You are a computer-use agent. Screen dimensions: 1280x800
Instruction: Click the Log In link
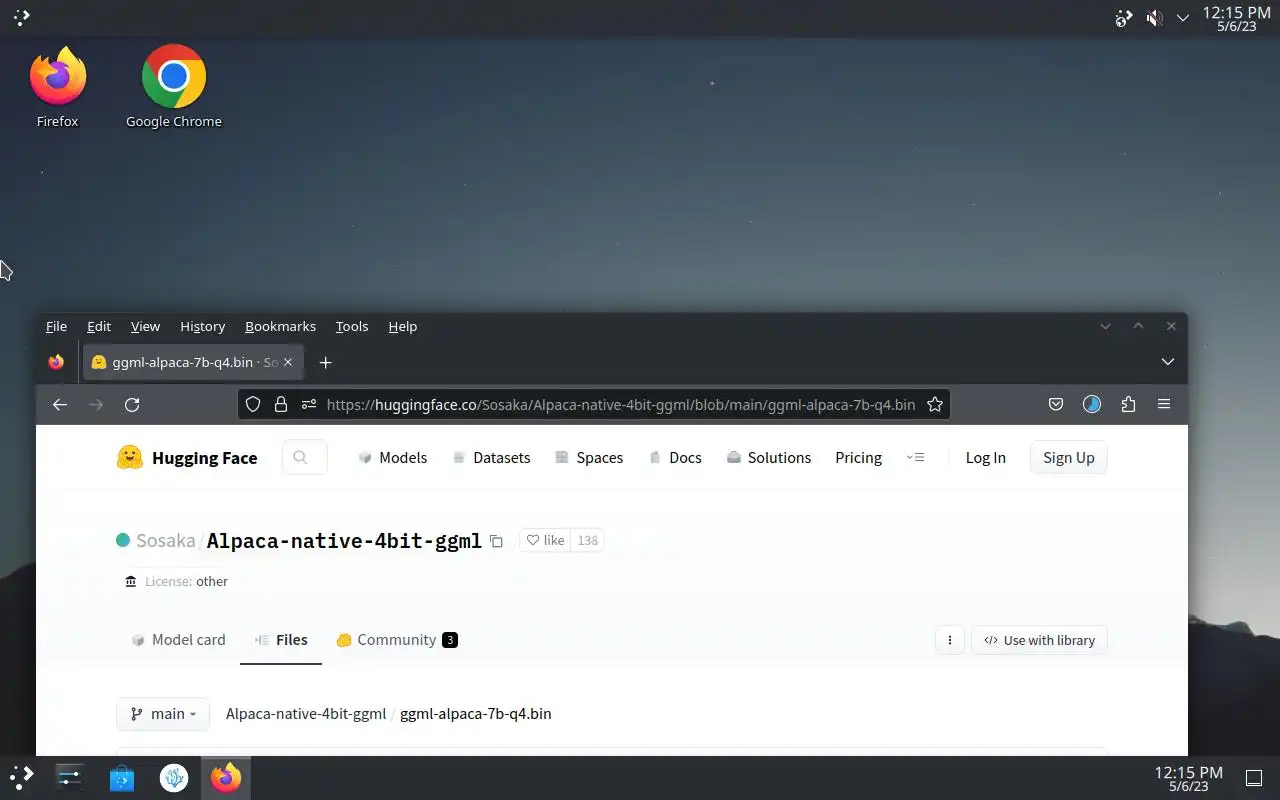(986, 458)
